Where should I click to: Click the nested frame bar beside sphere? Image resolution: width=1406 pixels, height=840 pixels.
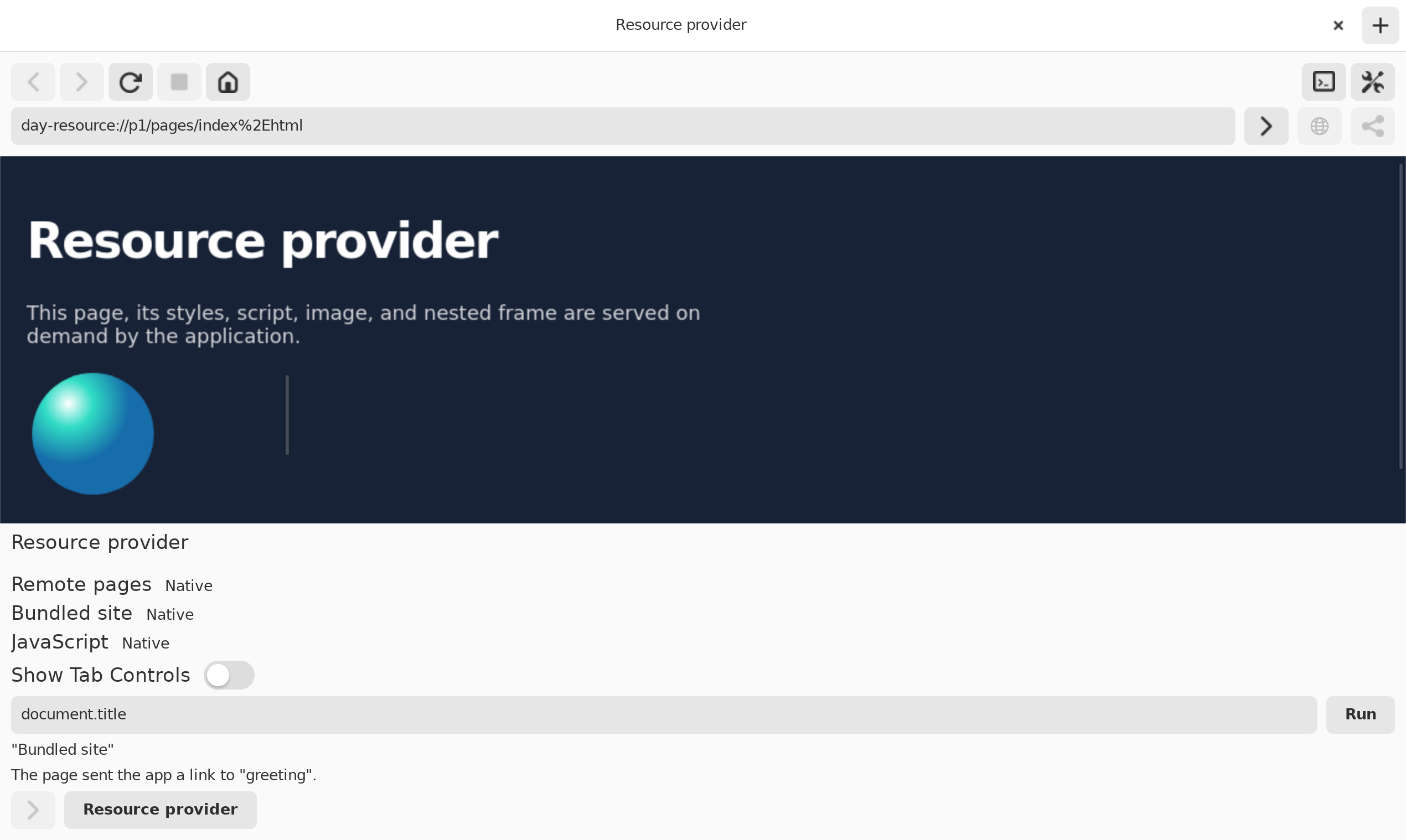(287, 415)
